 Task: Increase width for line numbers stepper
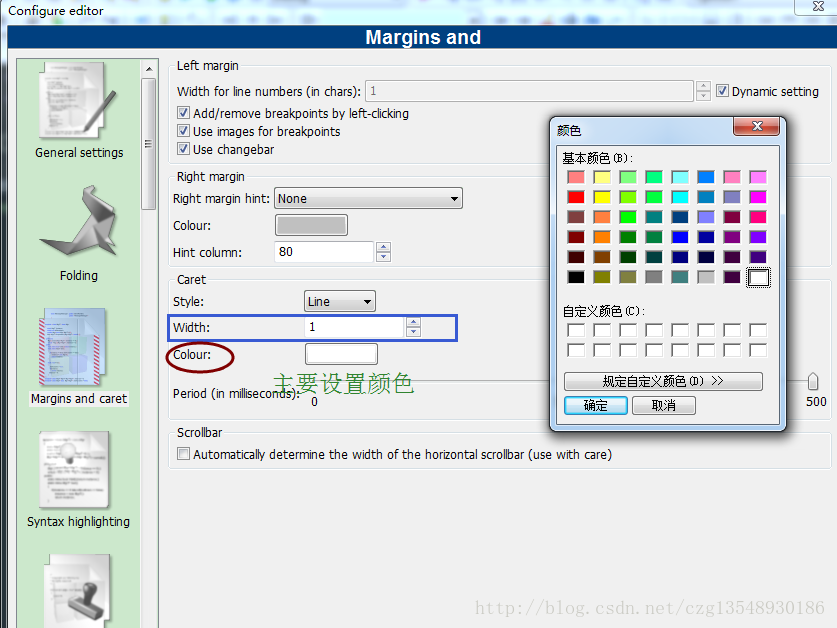[704, 86]
